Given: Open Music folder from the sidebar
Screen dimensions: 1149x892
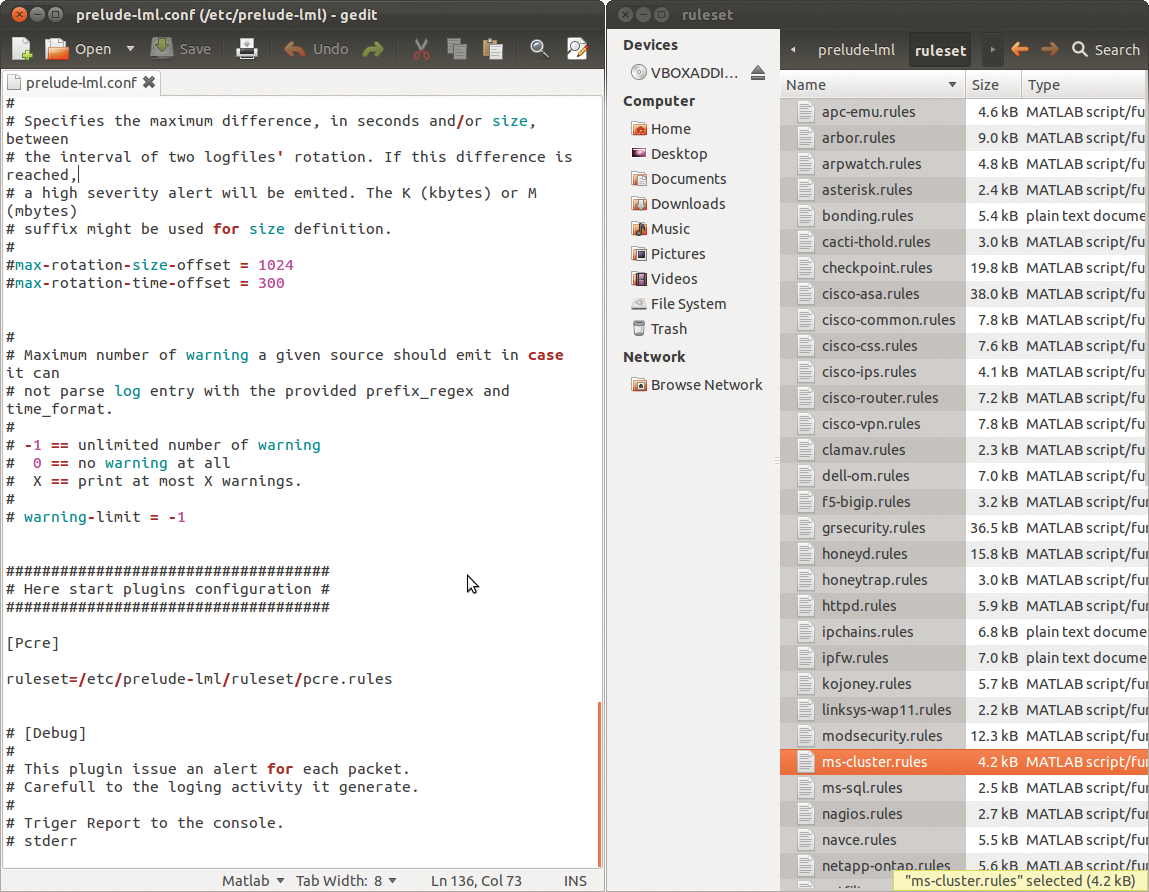Looking at the screenshot, I should 660,229.
